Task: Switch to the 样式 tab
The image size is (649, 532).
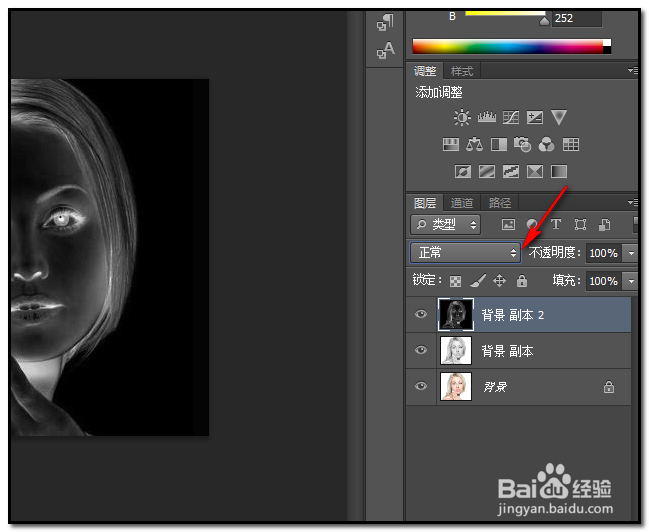Action: [462, 71]
